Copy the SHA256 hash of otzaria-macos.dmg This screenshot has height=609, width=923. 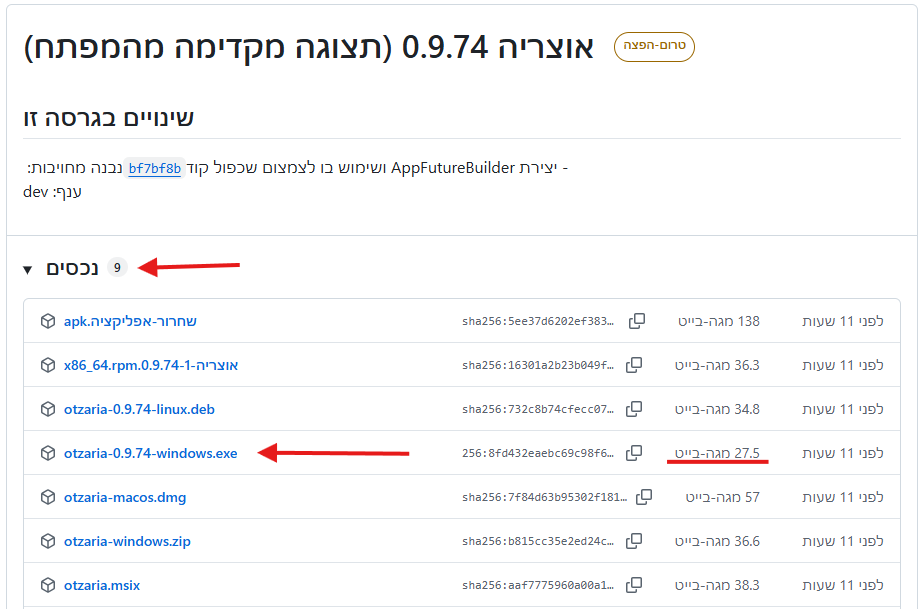coord(644,497)
